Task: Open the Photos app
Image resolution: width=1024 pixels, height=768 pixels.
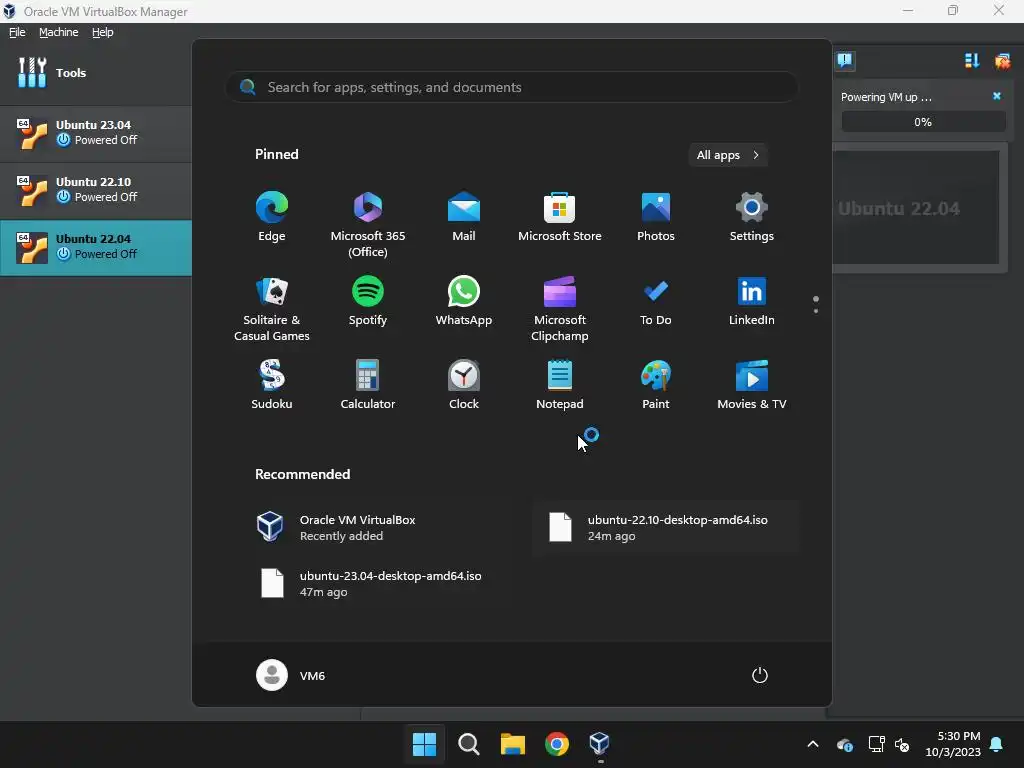Action: pyautogui.click(x=656, y=217)
